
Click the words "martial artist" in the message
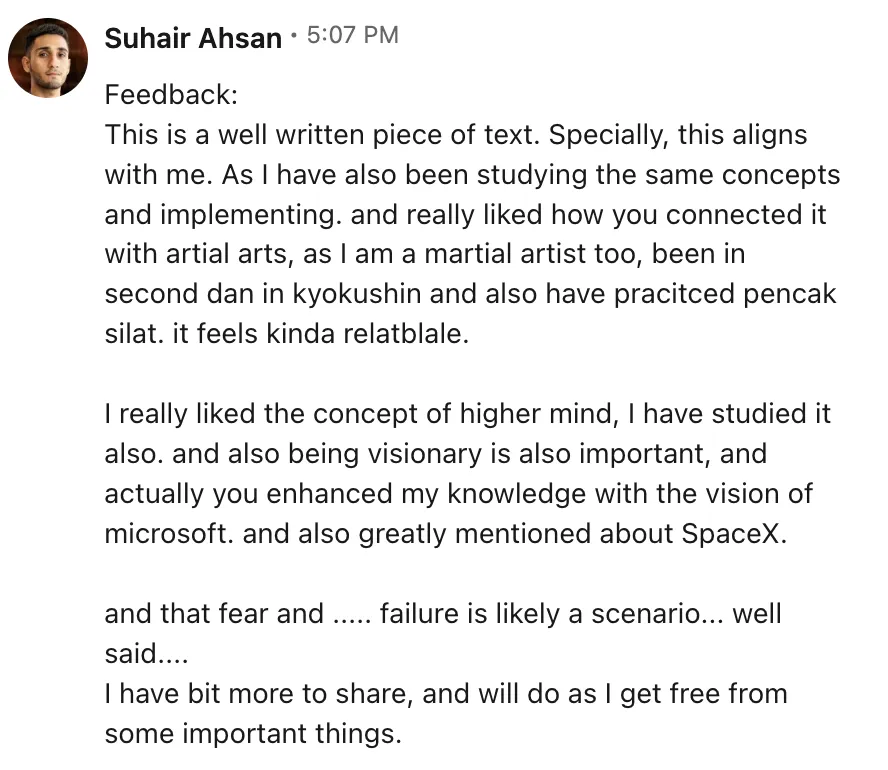click(x=505, y=254)
